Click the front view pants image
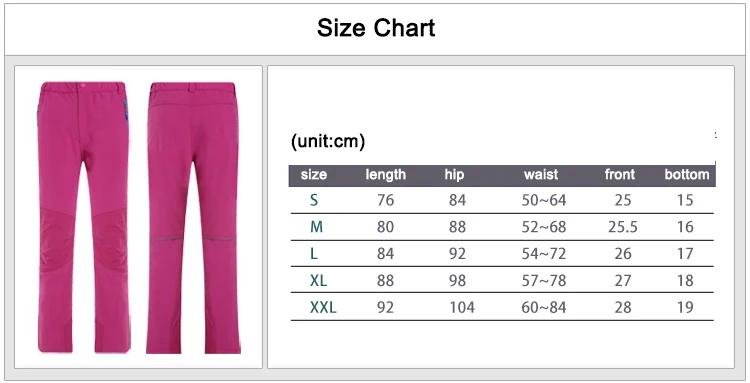 coord(84,217)
